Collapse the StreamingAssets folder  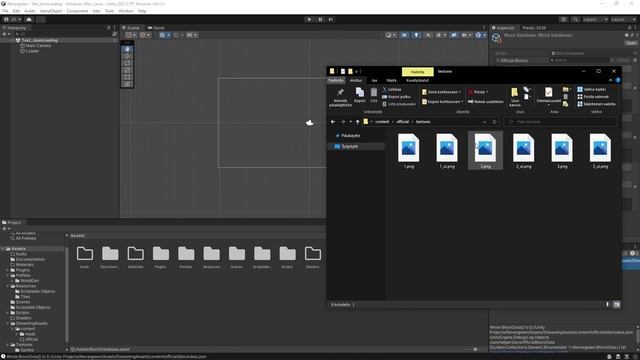(x=8, y=323)
